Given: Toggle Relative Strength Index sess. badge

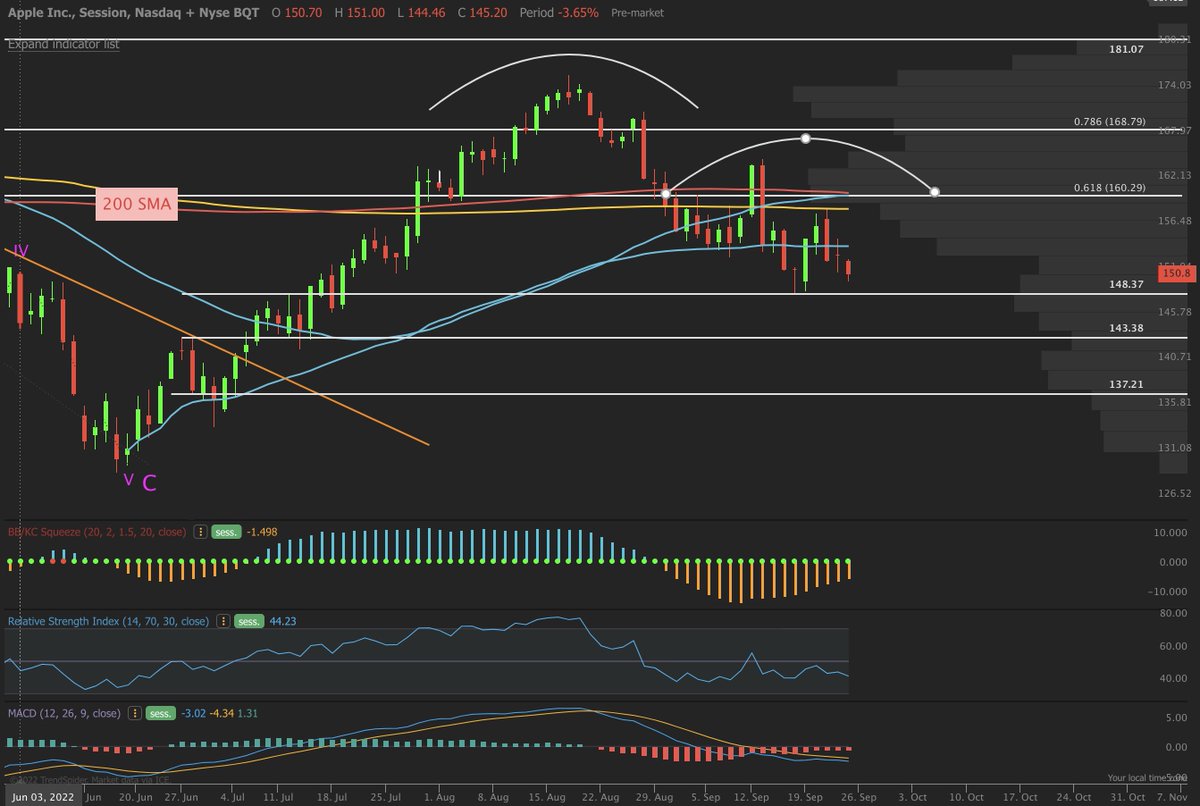Looking at the screenshot, I should (x=249, y=621).
